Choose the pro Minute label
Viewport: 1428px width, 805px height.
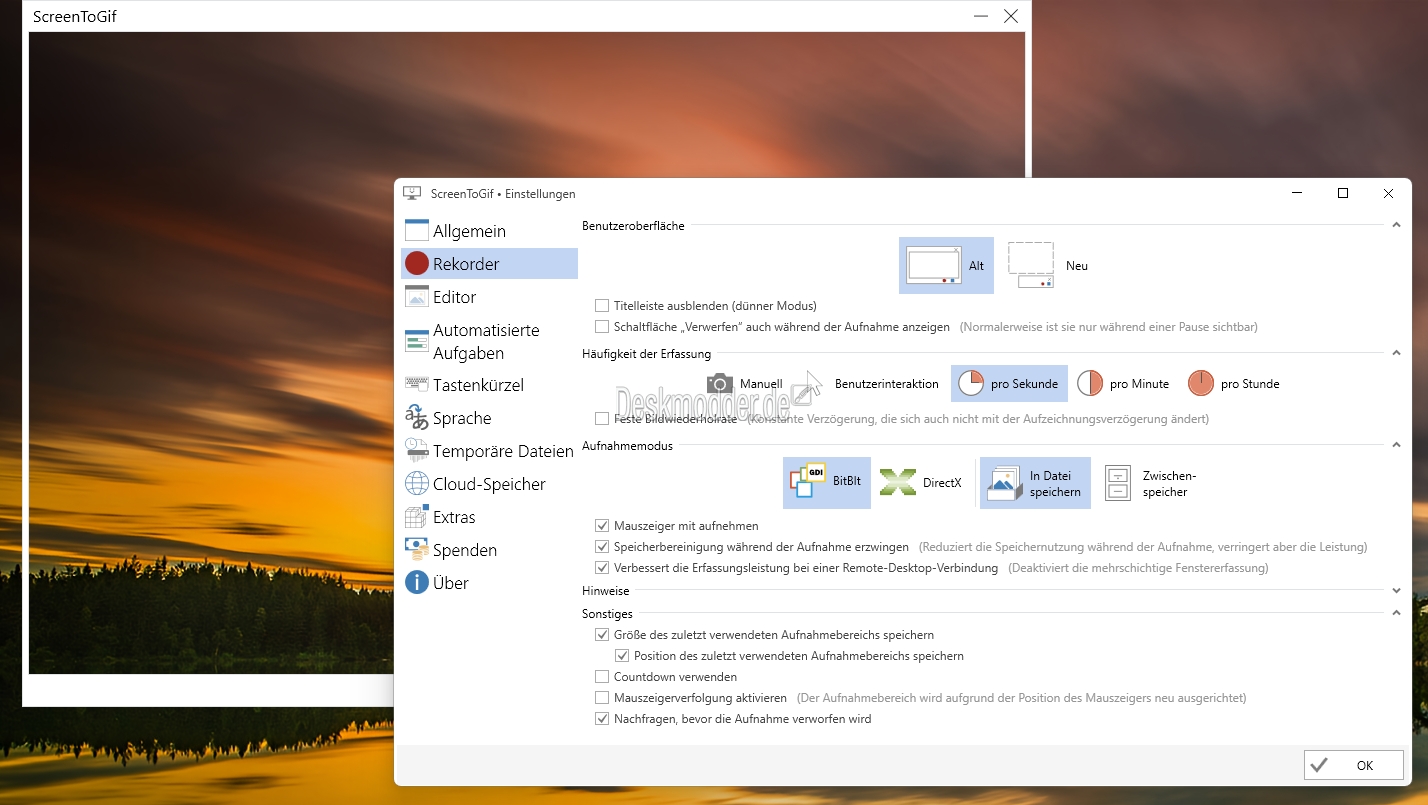[1139, 384]
